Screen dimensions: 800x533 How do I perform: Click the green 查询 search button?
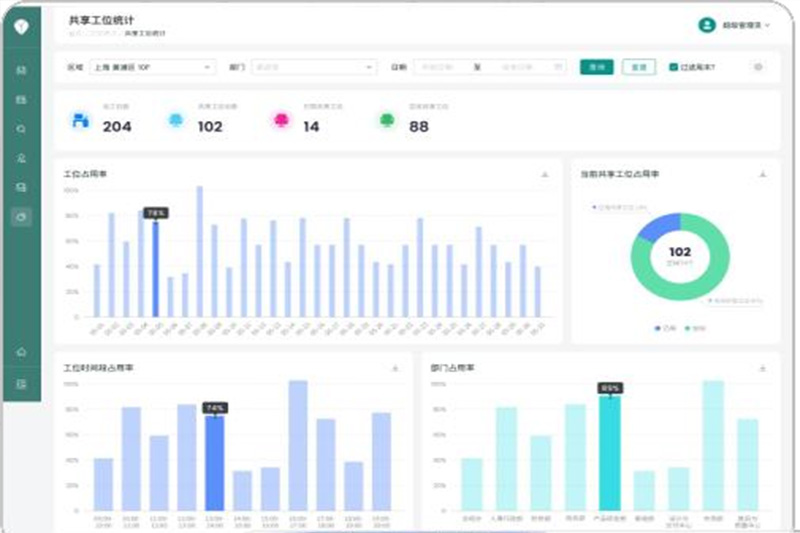tap(596, 67)
